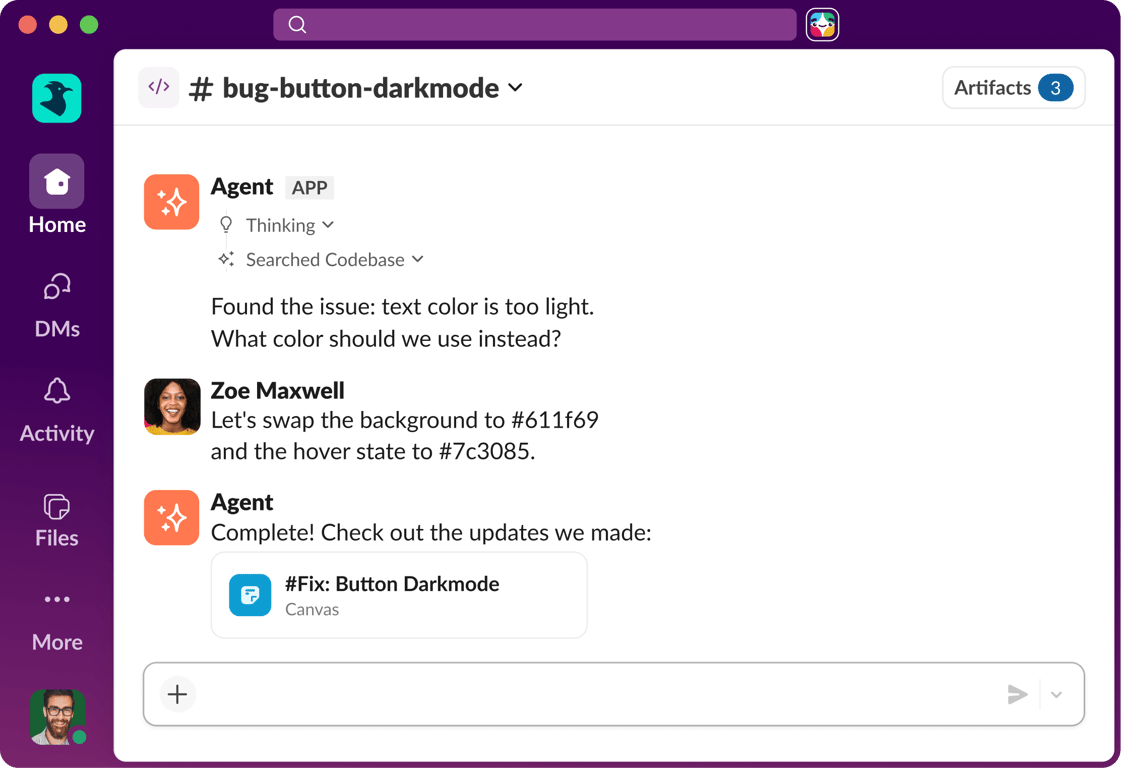Expand the Thinking step chevron
The image size is (1121, 768).
pyautogui.click(x=328, y=225)
